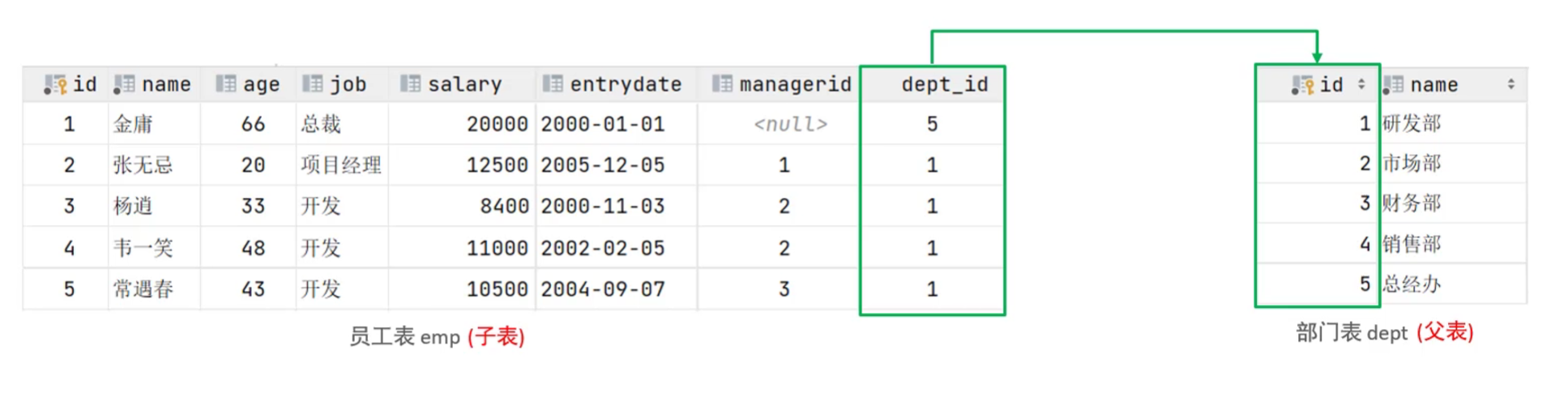
Task: Click the 金庸 name cell
Action: coord(133,124)
